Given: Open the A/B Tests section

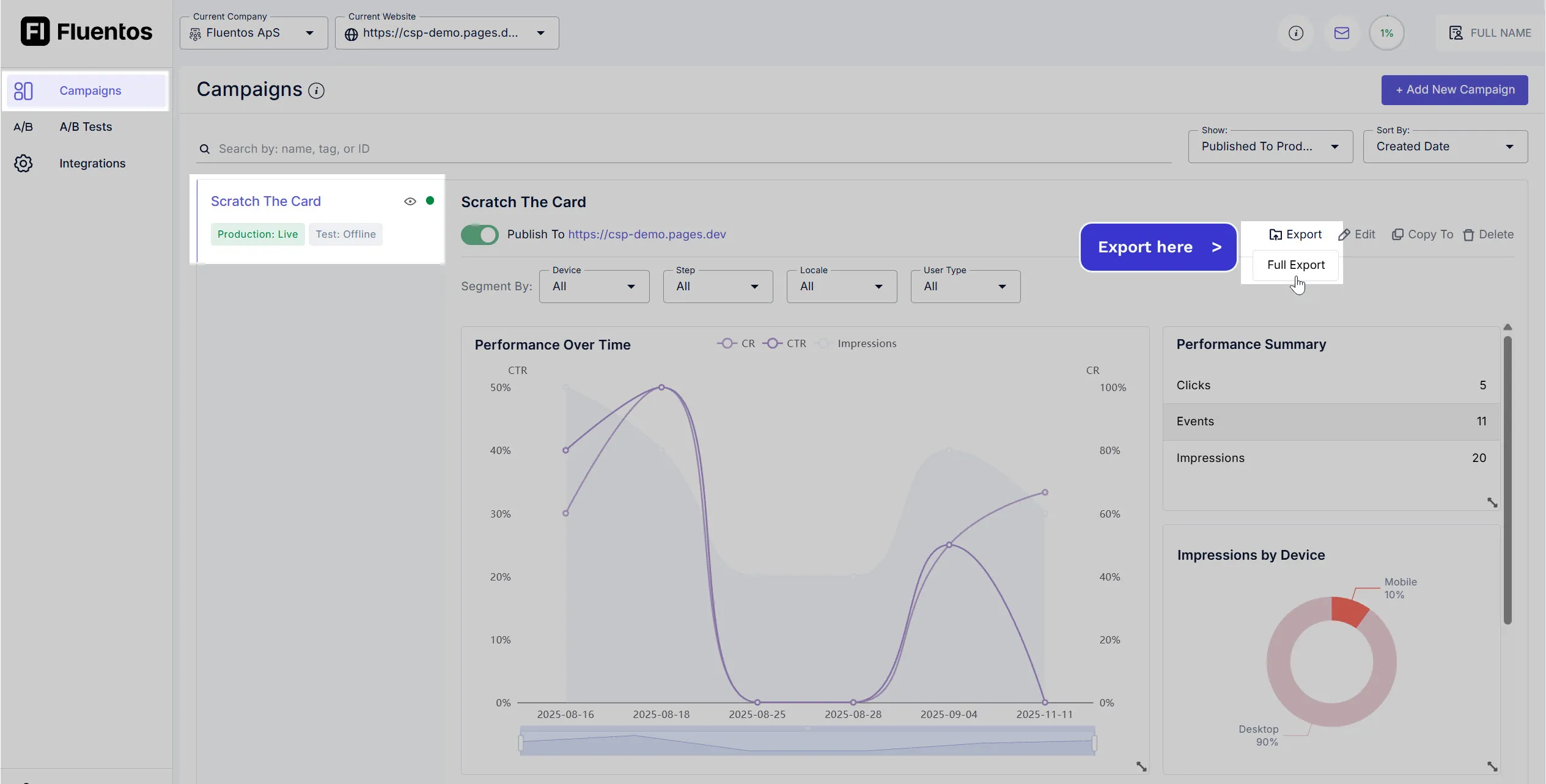Looking at the screenshot, I should [86, 126].
